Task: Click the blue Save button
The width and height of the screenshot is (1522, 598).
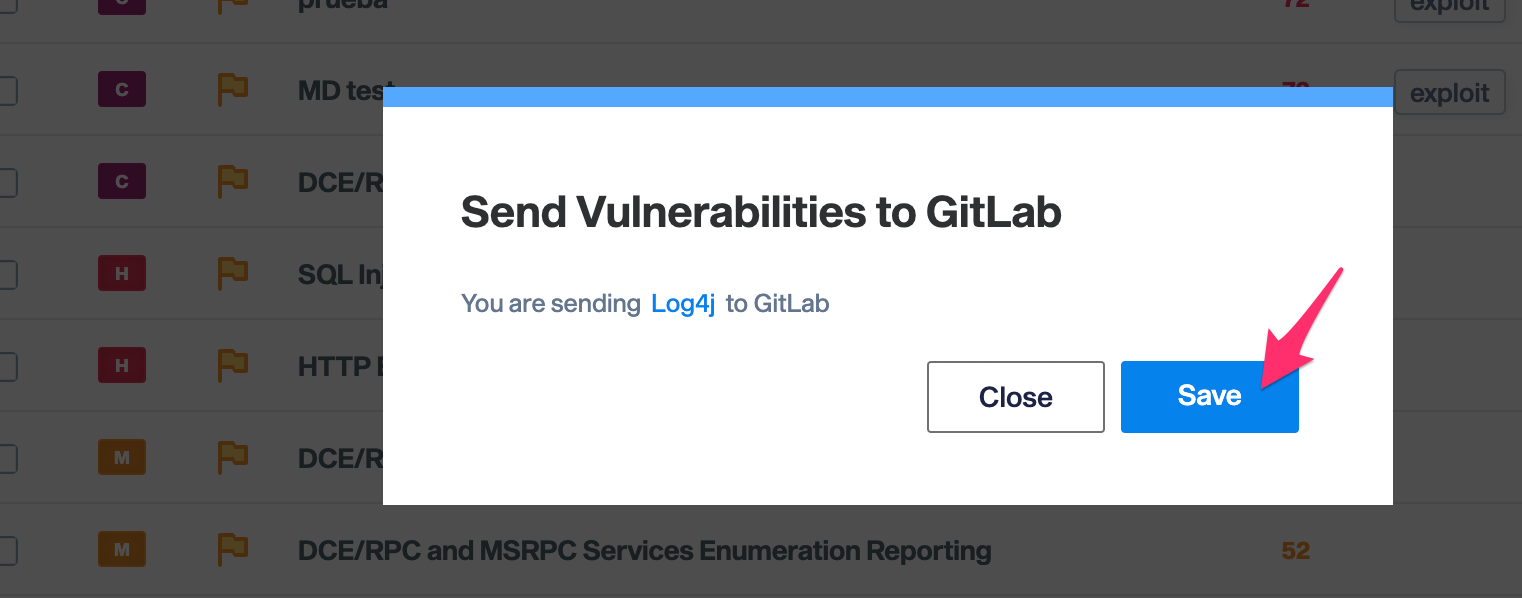Action: pyautogui.click(x=1209, y=397)
